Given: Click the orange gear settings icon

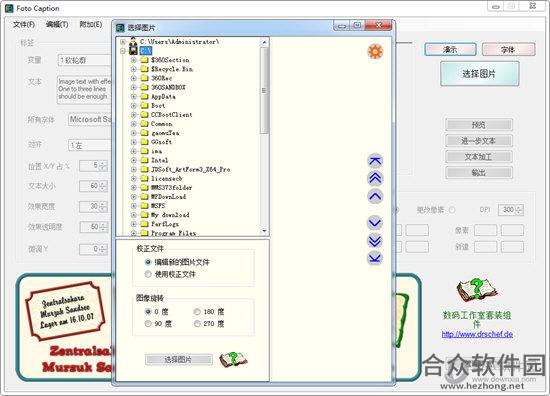Looking at the screenshot, I should 375,52.
